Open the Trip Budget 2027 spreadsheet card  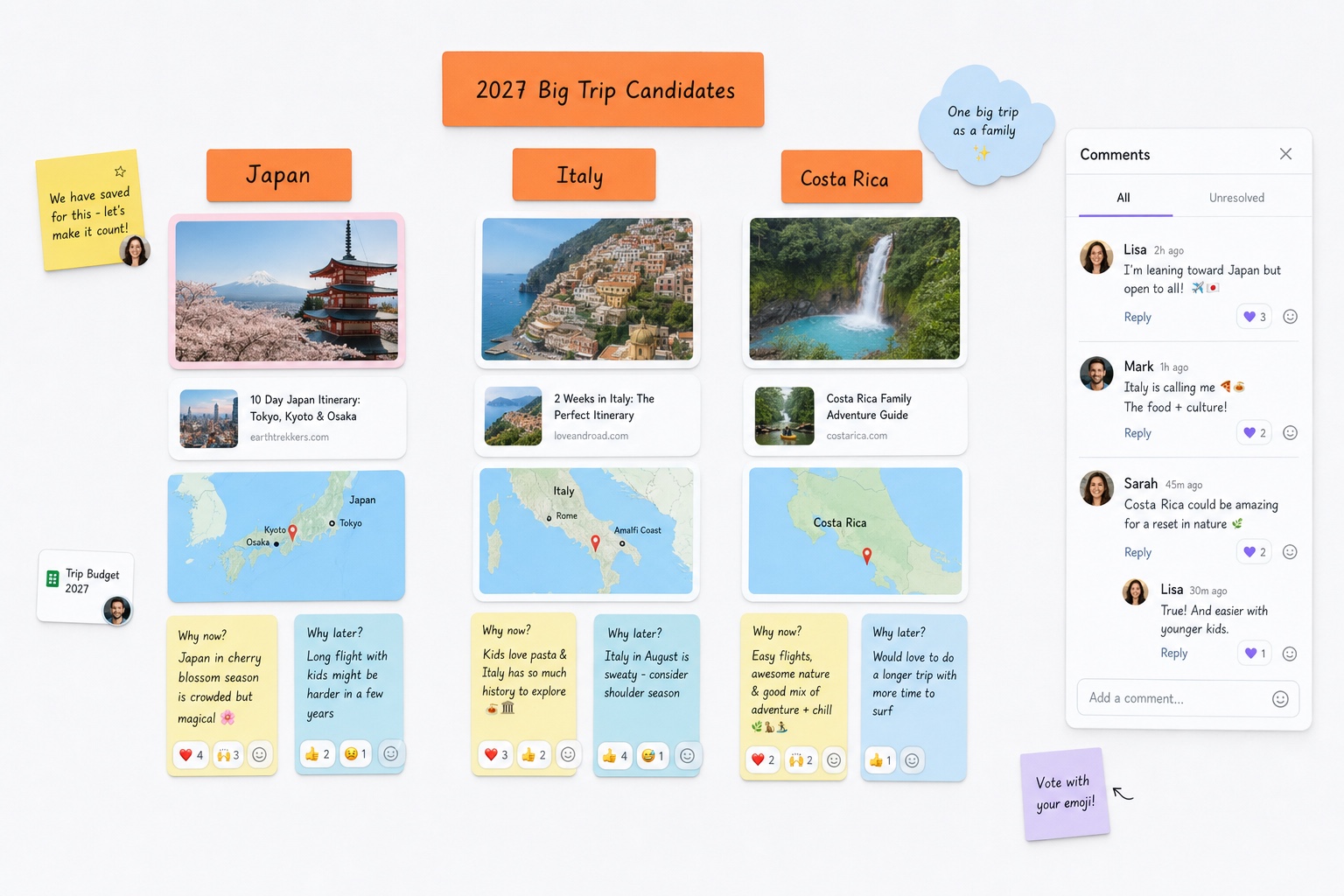[x=85, y=585]
